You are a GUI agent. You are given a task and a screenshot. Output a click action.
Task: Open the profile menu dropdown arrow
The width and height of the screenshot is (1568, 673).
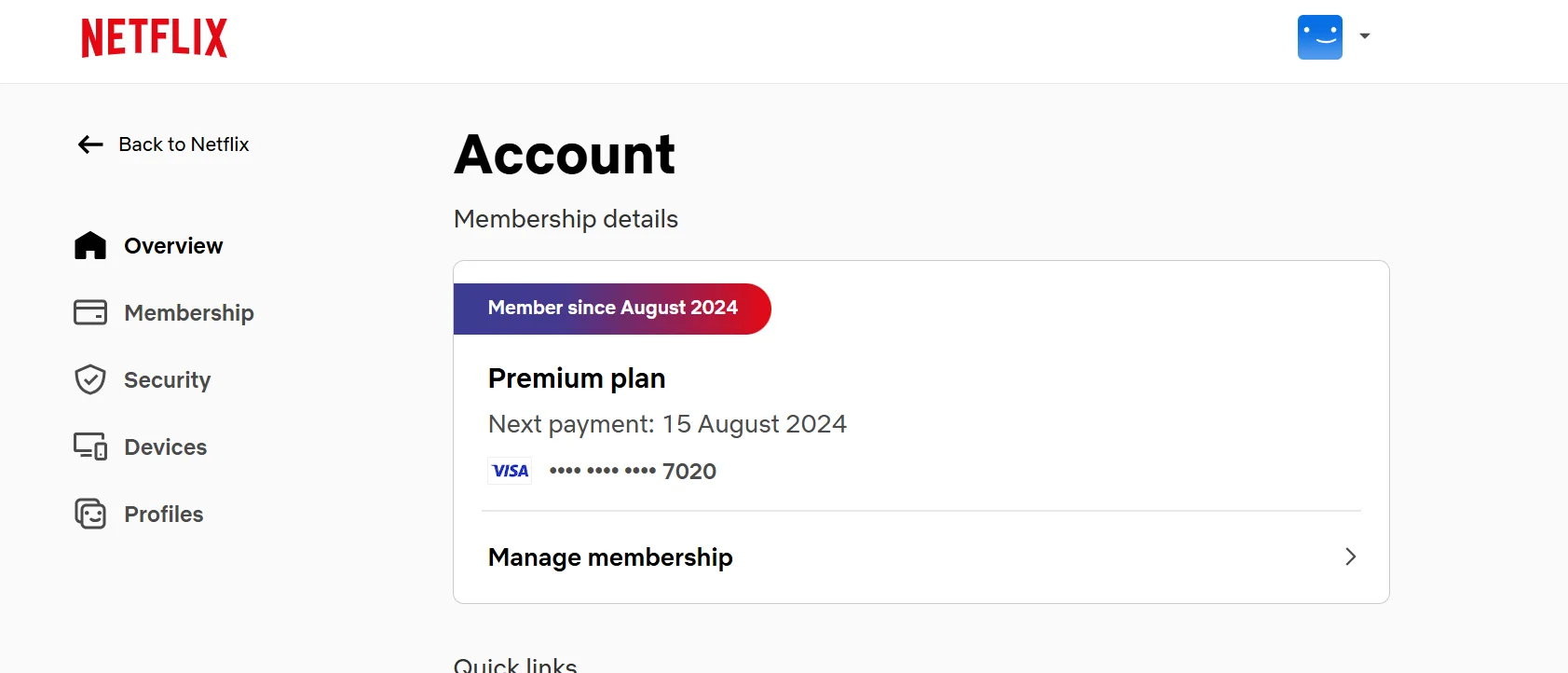[x=1364, y=36]
